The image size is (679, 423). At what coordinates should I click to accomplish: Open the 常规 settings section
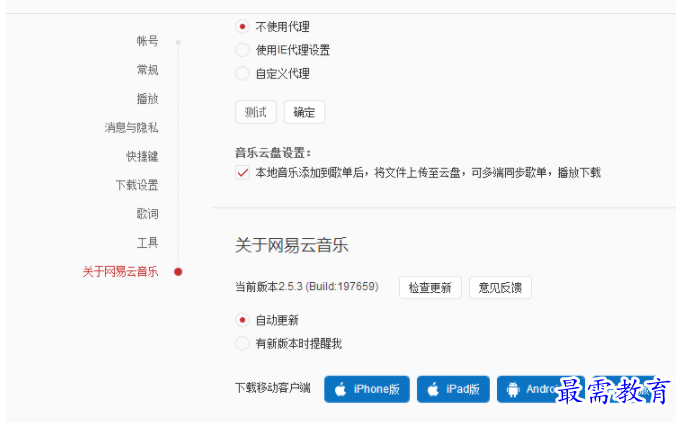(148, 70)
